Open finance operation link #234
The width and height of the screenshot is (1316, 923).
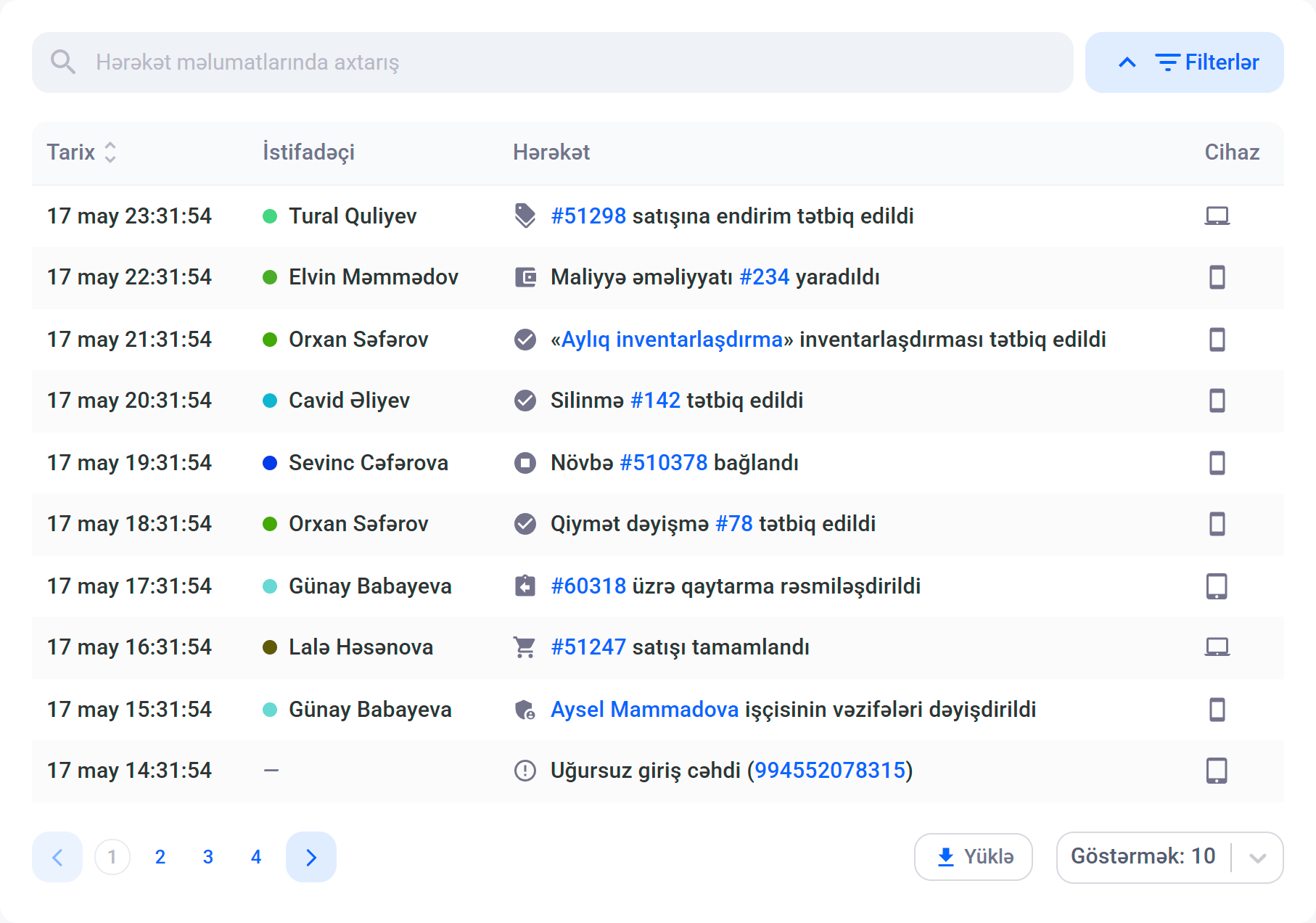click(x=764, y=277)
